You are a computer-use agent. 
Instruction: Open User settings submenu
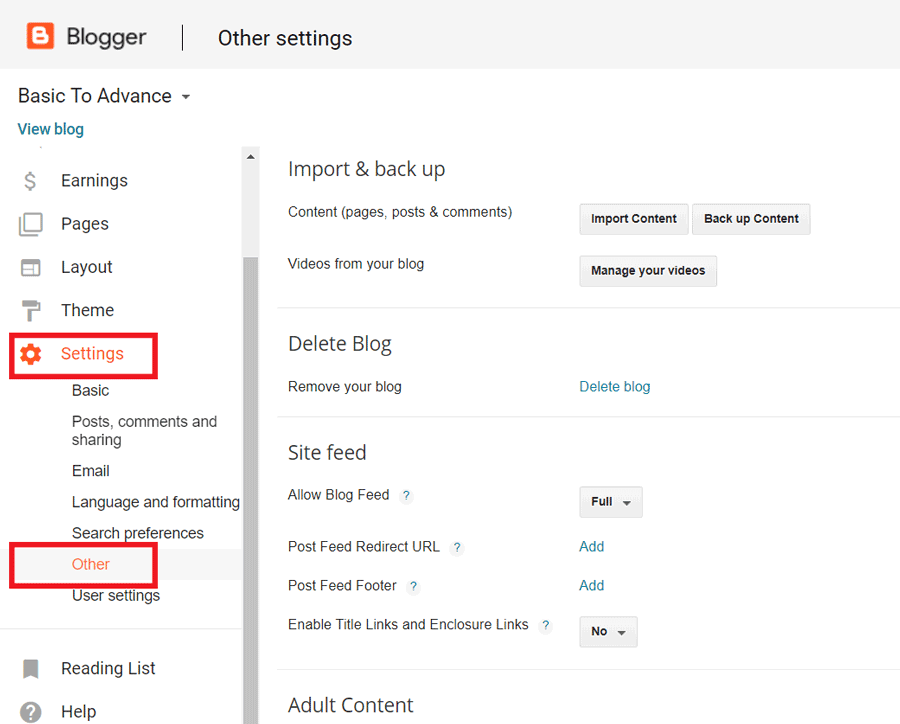coord(116,596)
